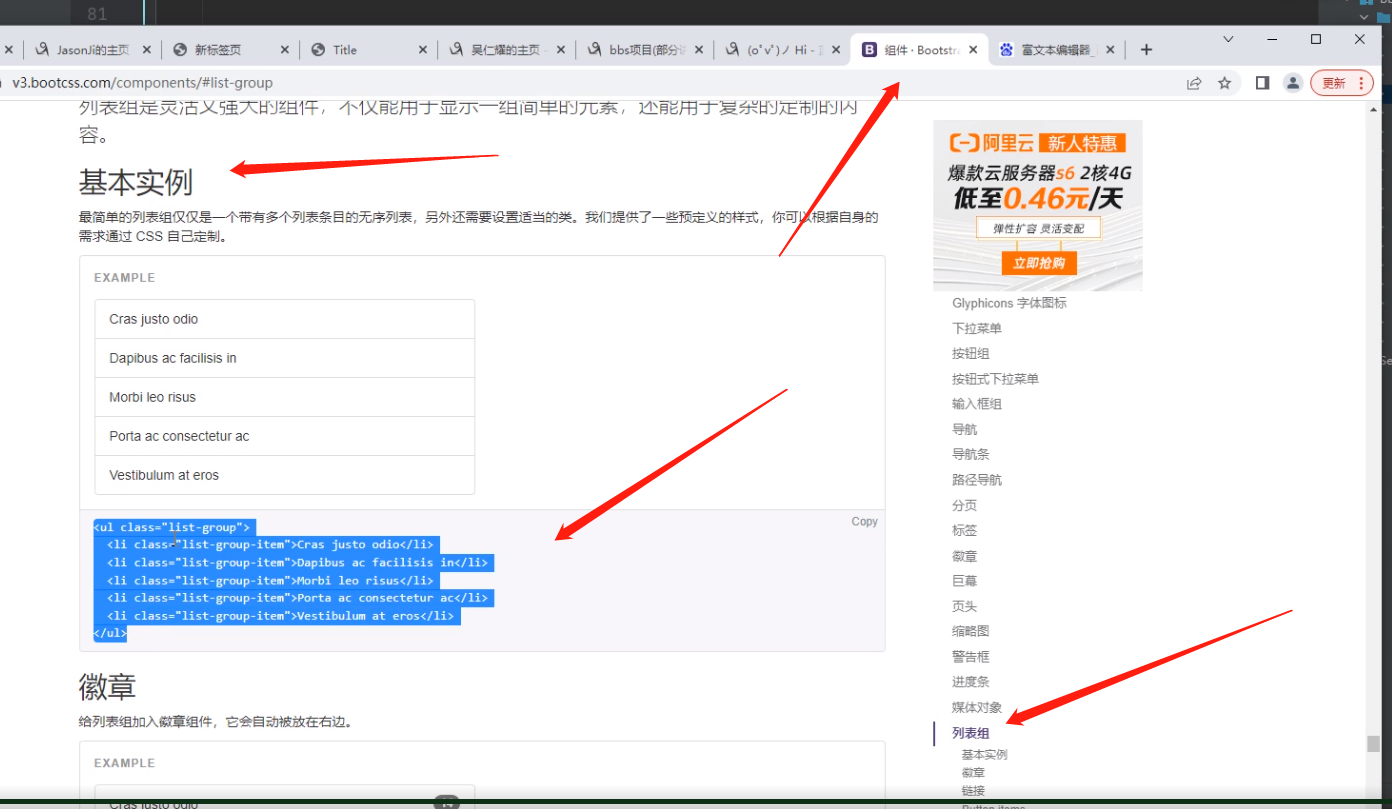Open 缩略图 from the sidebar
Image resolution: width=1392 pixels, height=809 pixels.
(x=971, y=631)
